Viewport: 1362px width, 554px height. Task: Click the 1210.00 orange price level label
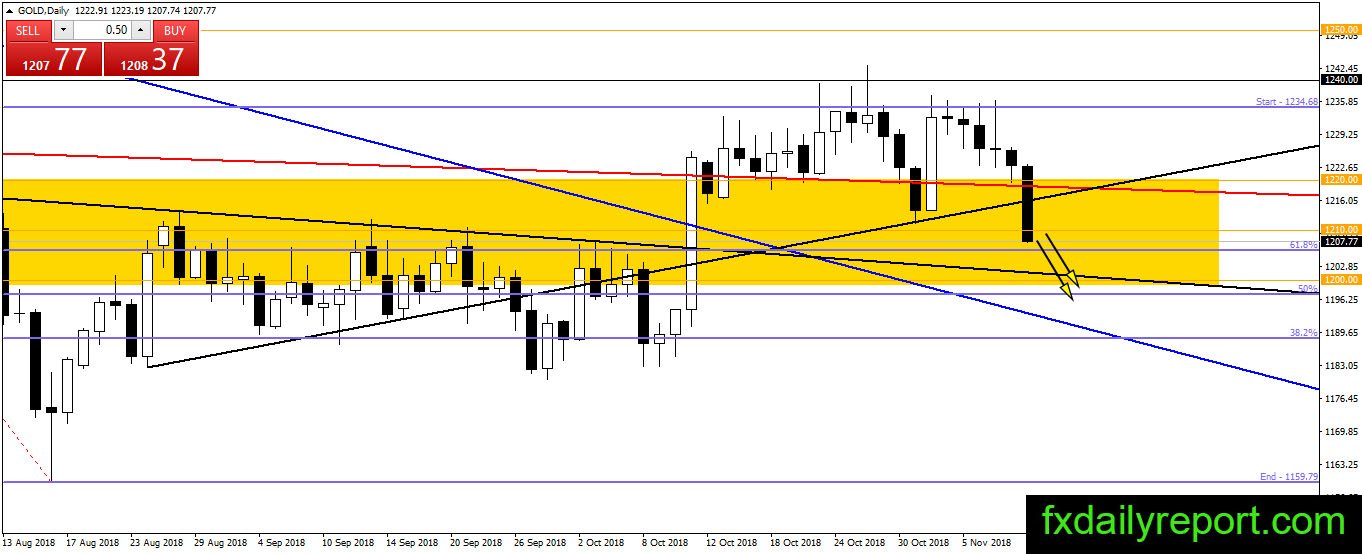[x=1339, y=230]
